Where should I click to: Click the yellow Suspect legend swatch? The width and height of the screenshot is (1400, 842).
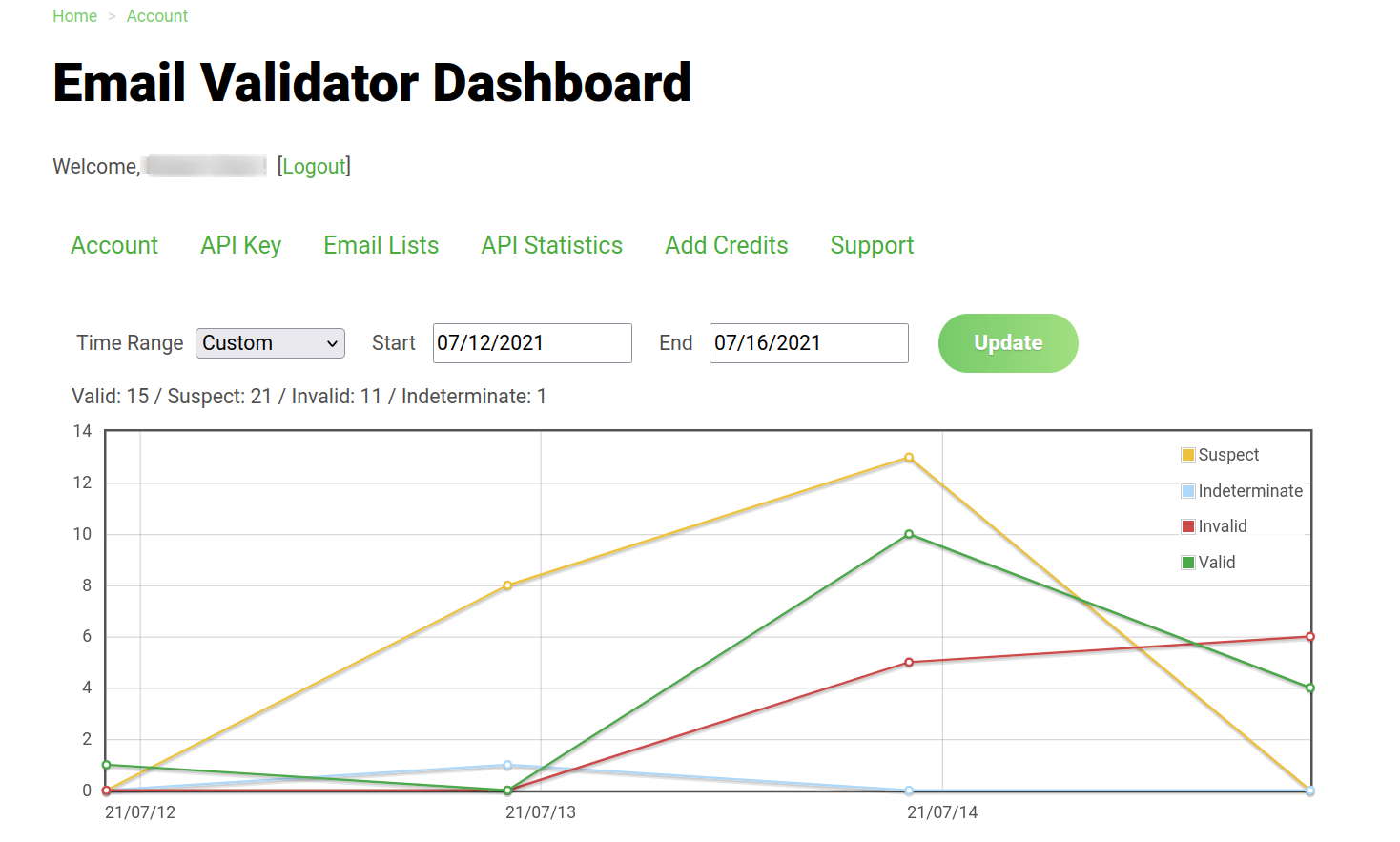[1189, 455]
